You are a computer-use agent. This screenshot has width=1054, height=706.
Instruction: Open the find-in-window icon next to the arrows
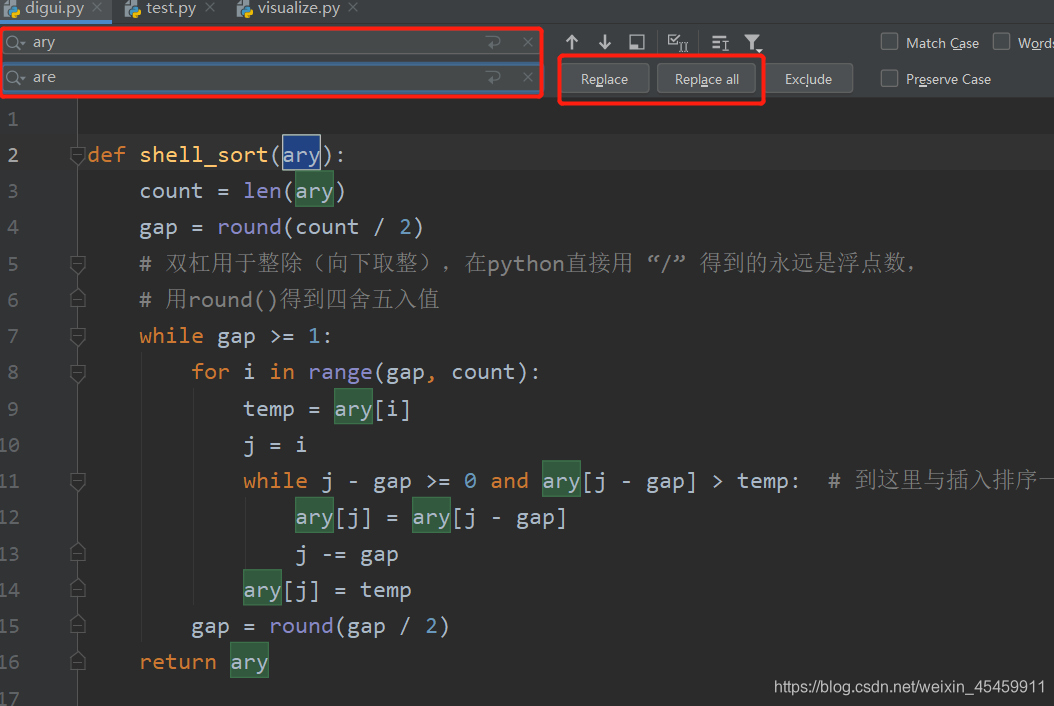coord(637,42)
